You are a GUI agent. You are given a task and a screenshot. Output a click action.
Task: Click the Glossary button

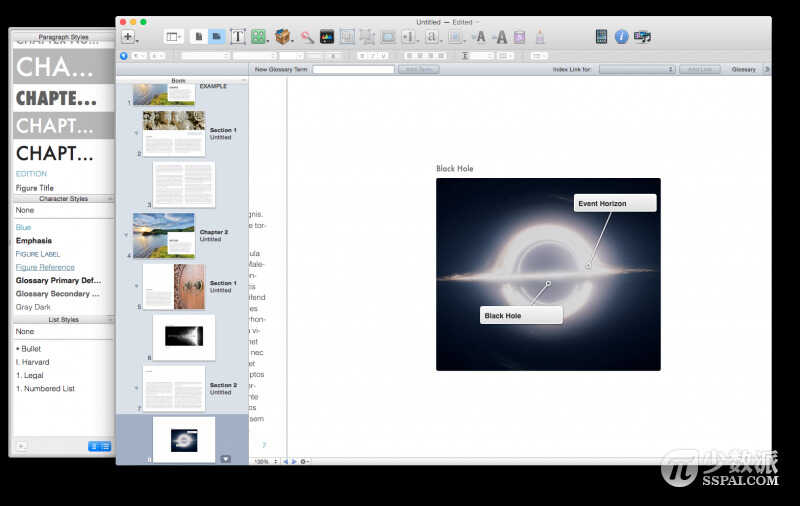pos(743,69)
